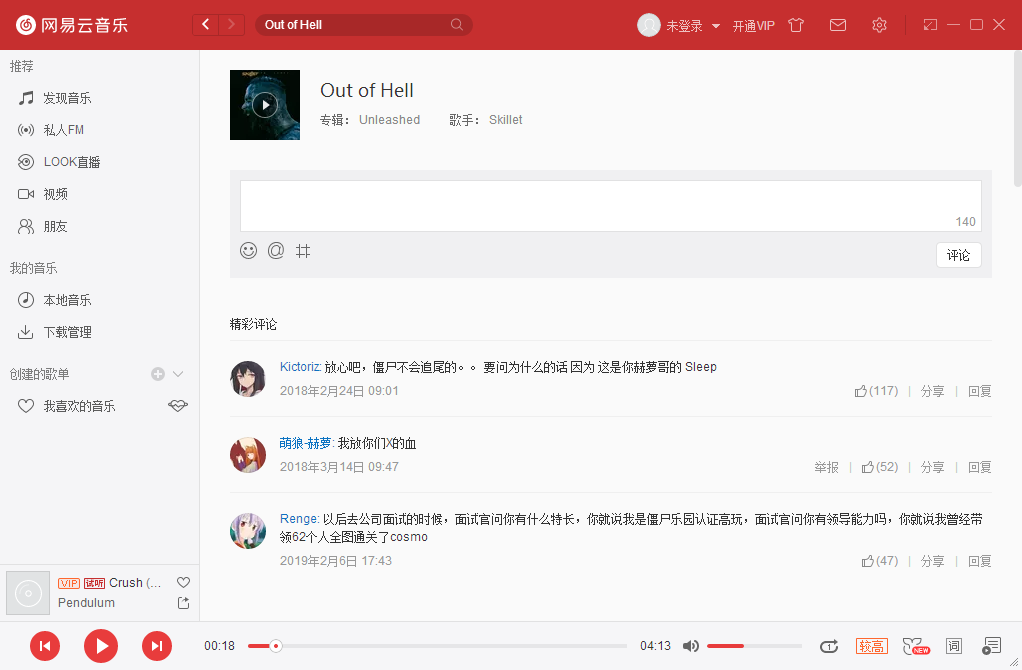Switch to 下载管理 page
1022x670 pixels.
[65, 331]
